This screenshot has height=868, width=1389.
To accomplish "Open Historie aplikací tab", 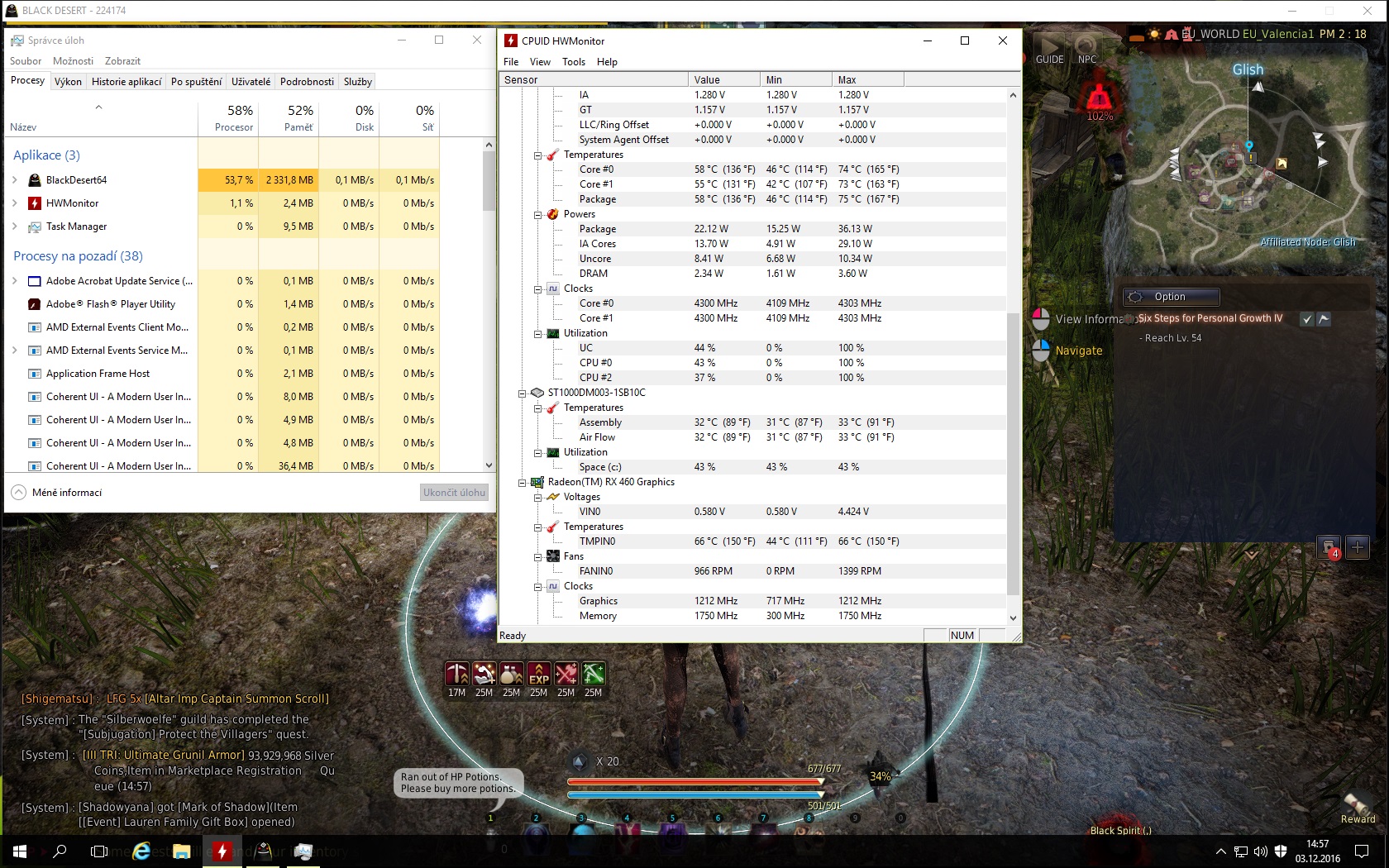I will pyautogui.click(x=126, y=82).
